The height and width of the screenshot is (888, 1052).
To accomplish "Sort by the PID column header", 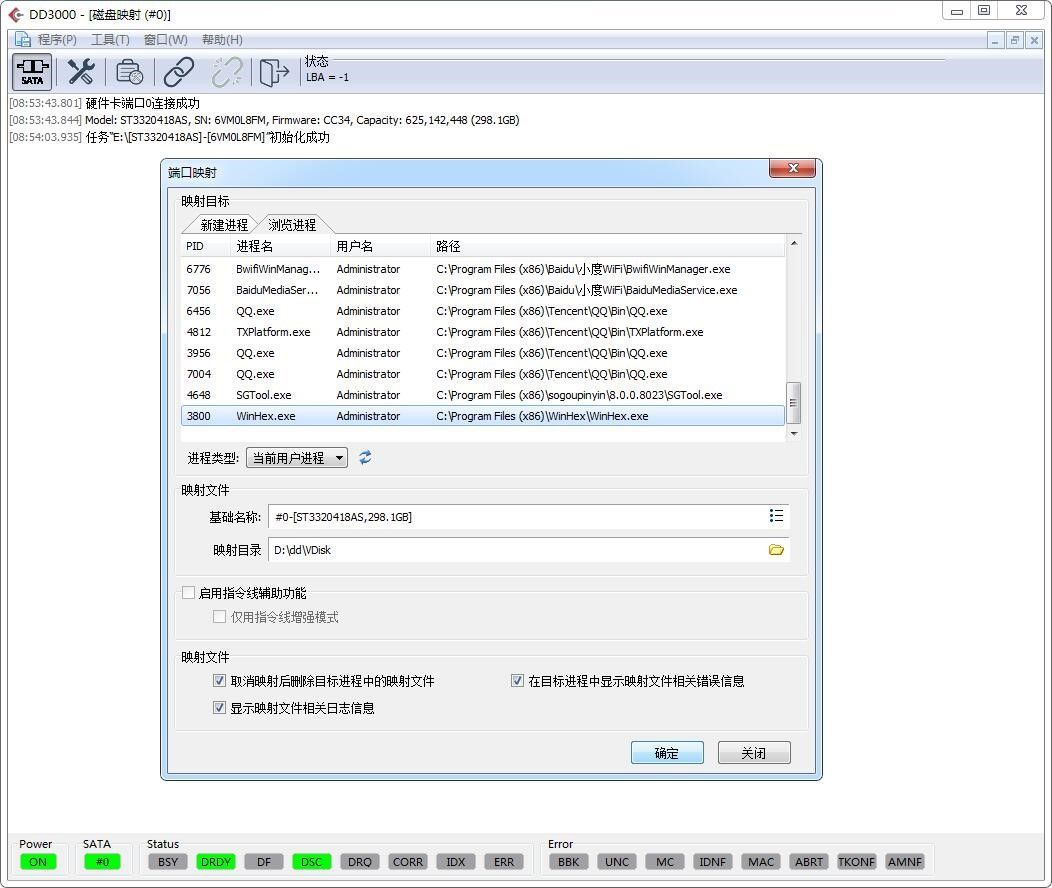I will 207,246.
